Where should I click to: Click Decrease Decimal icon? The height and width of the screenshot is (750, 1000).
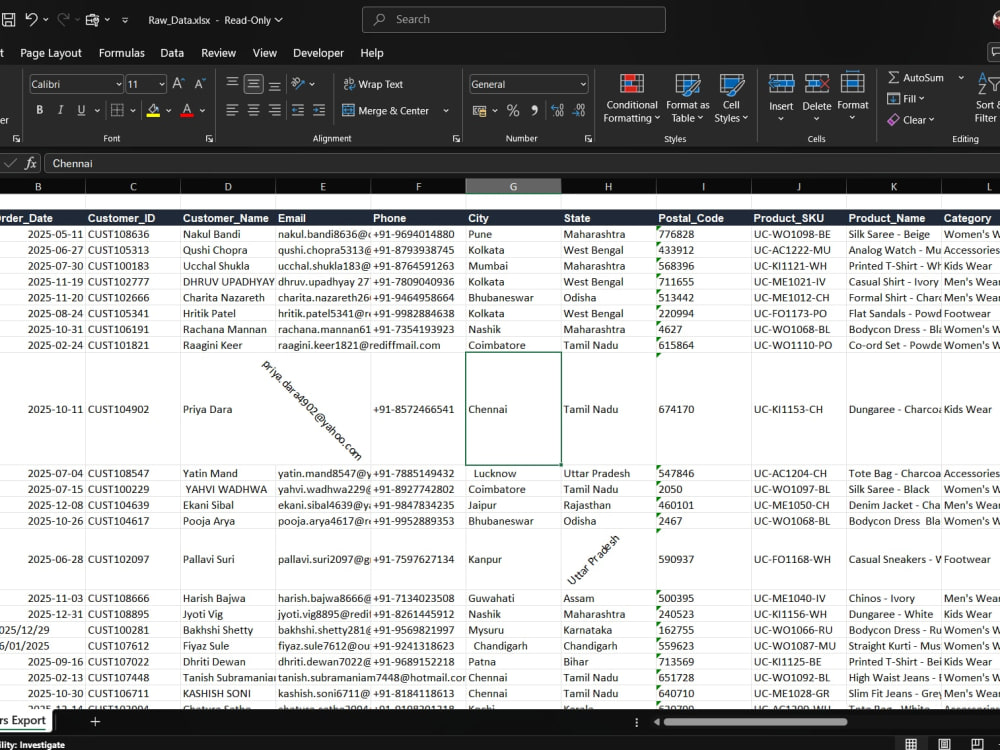click(579, 110)
